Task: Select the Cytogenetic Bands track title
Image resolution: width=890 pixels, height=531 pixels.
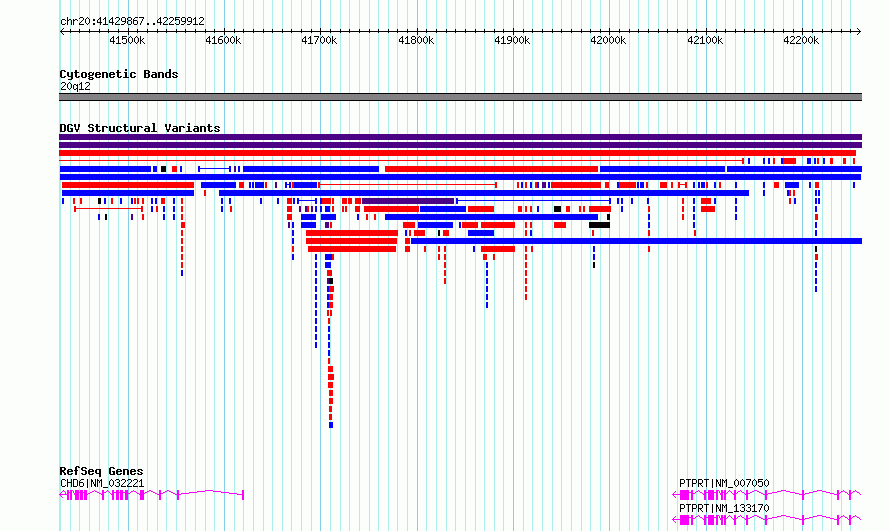Action: tap(119, 74)
